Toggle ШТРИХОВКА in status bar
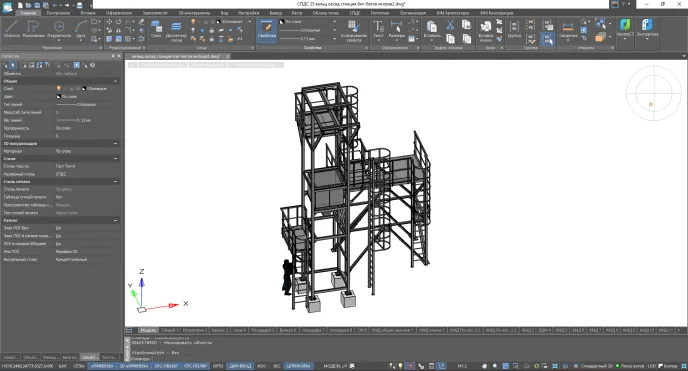 pos(299,366)
